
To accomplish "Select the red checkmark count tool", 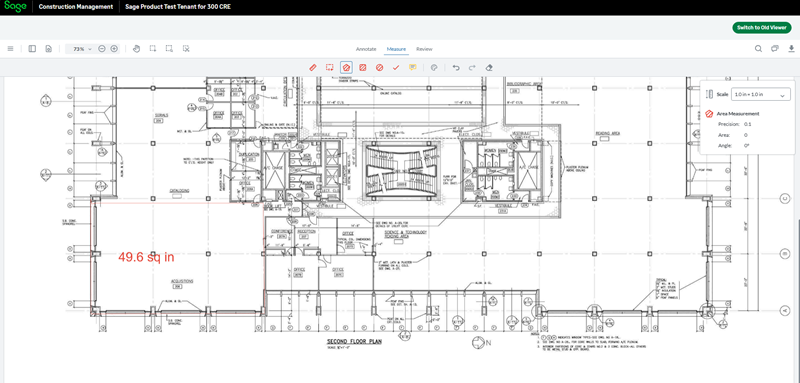I will pyautogui.click(x=396, y=67).
